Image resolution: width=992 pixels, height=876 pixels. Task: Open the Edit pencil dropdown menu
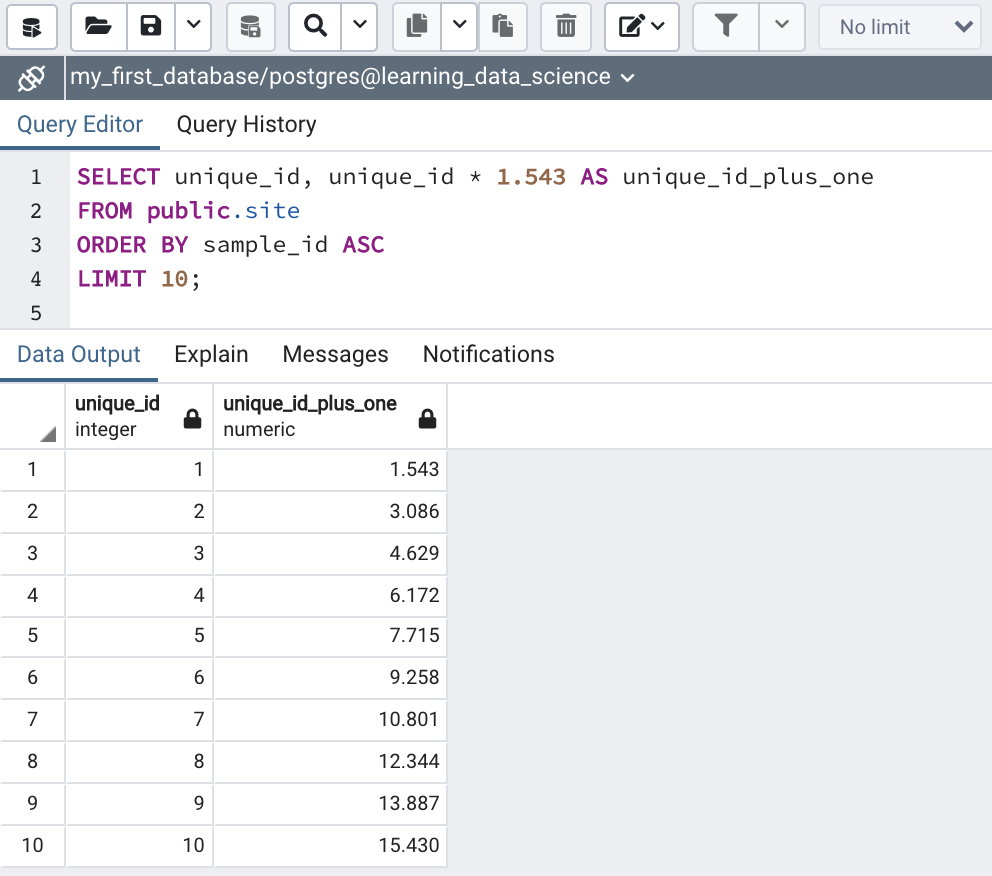point(642,26)
